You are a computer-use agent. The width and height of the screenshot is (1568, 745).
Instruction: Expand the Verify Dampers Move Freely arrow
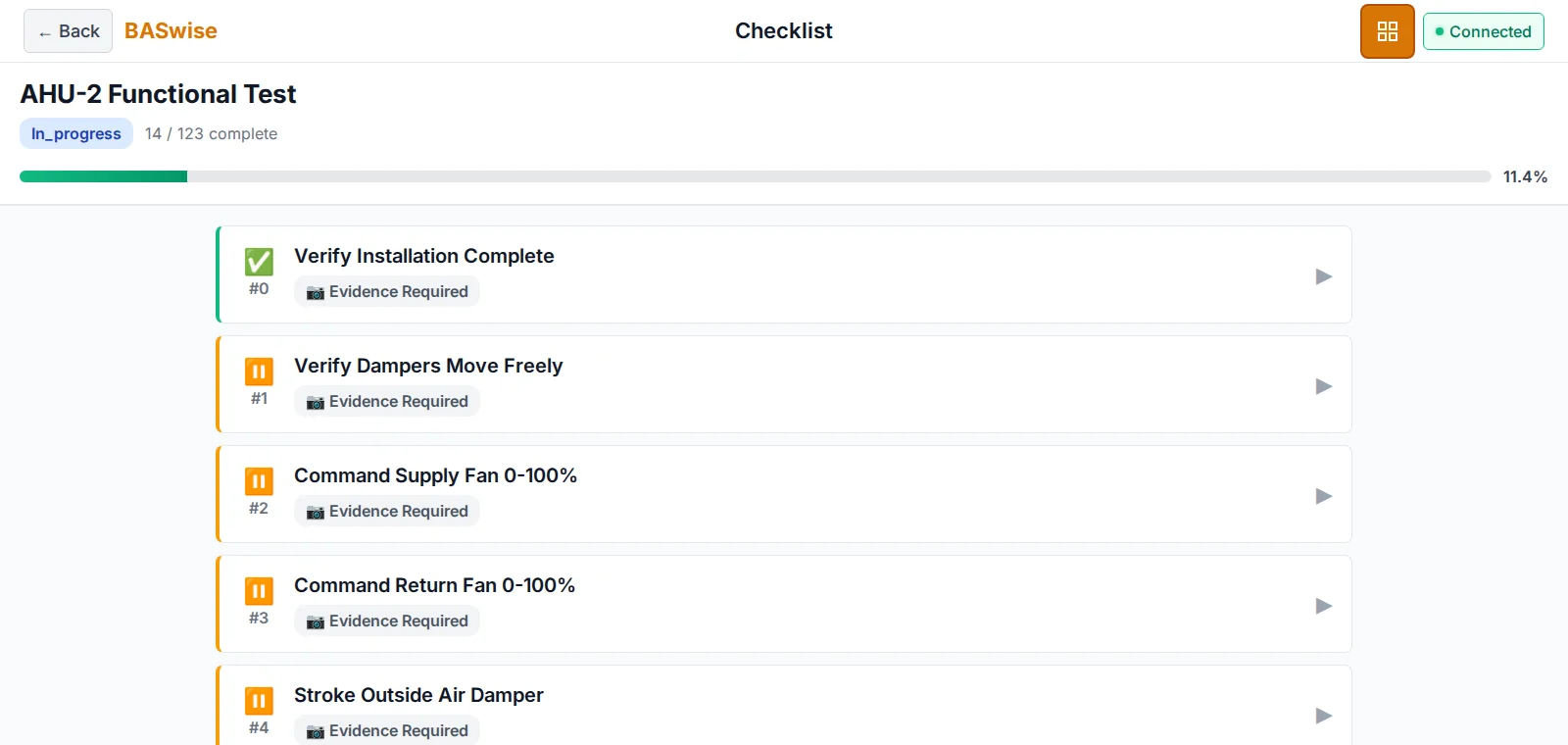pyautogui.click(x=1323, y=386)
